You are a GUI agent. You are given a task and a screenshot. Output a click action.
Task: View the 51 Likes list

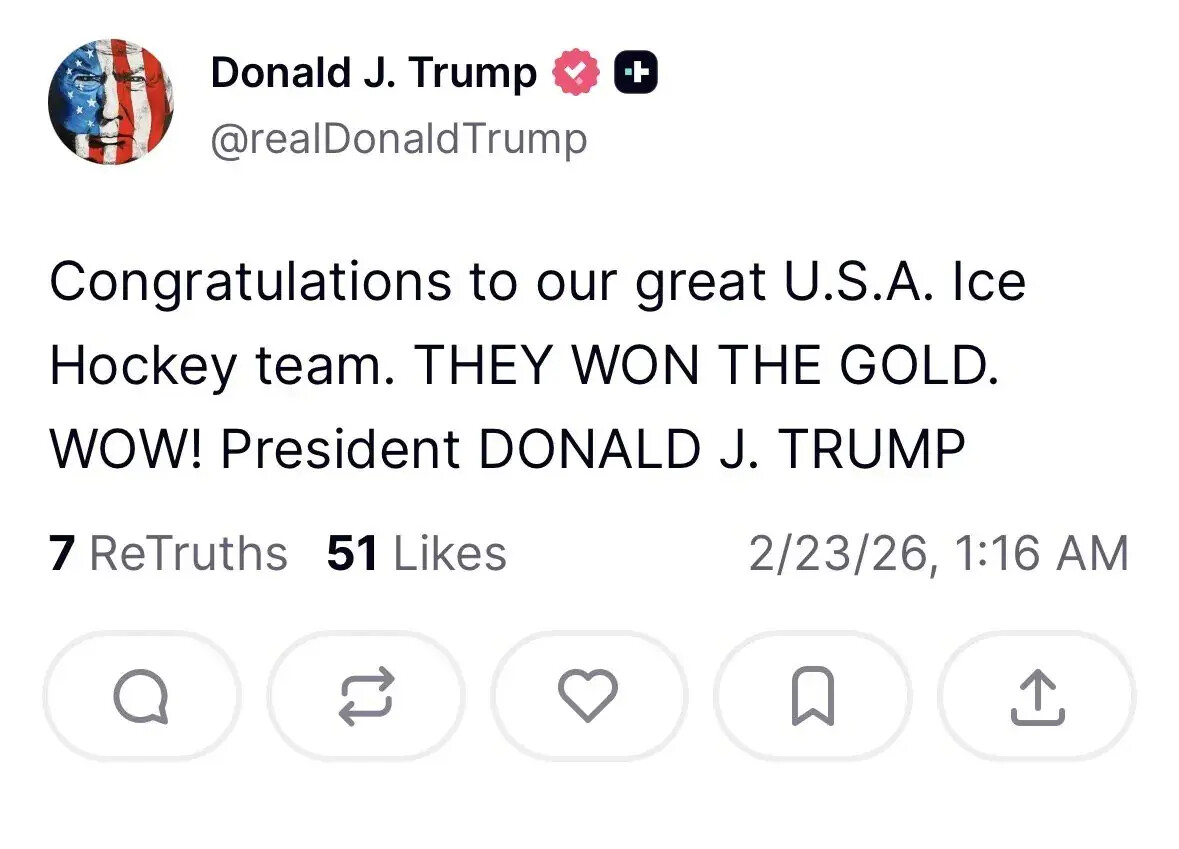pyautogui.click(x=416, y=554)
